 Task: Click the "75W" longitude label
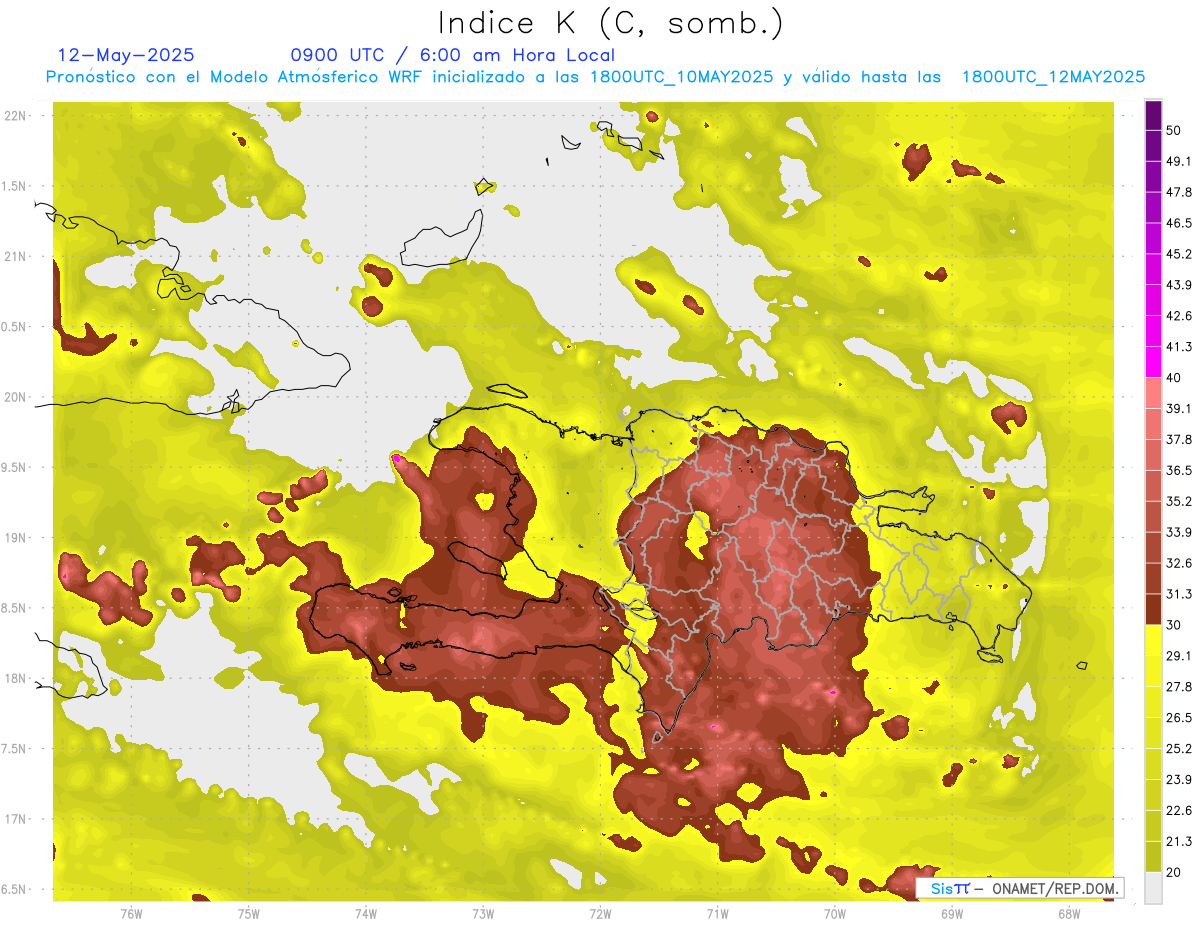coord(249,913)
